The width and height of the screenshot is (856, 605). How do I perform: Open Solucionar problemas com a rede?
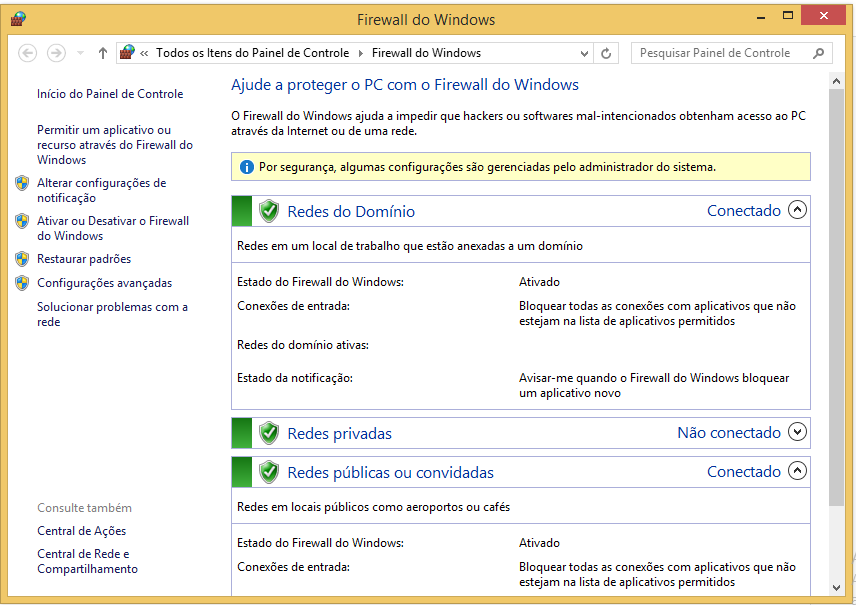[112, 314]
